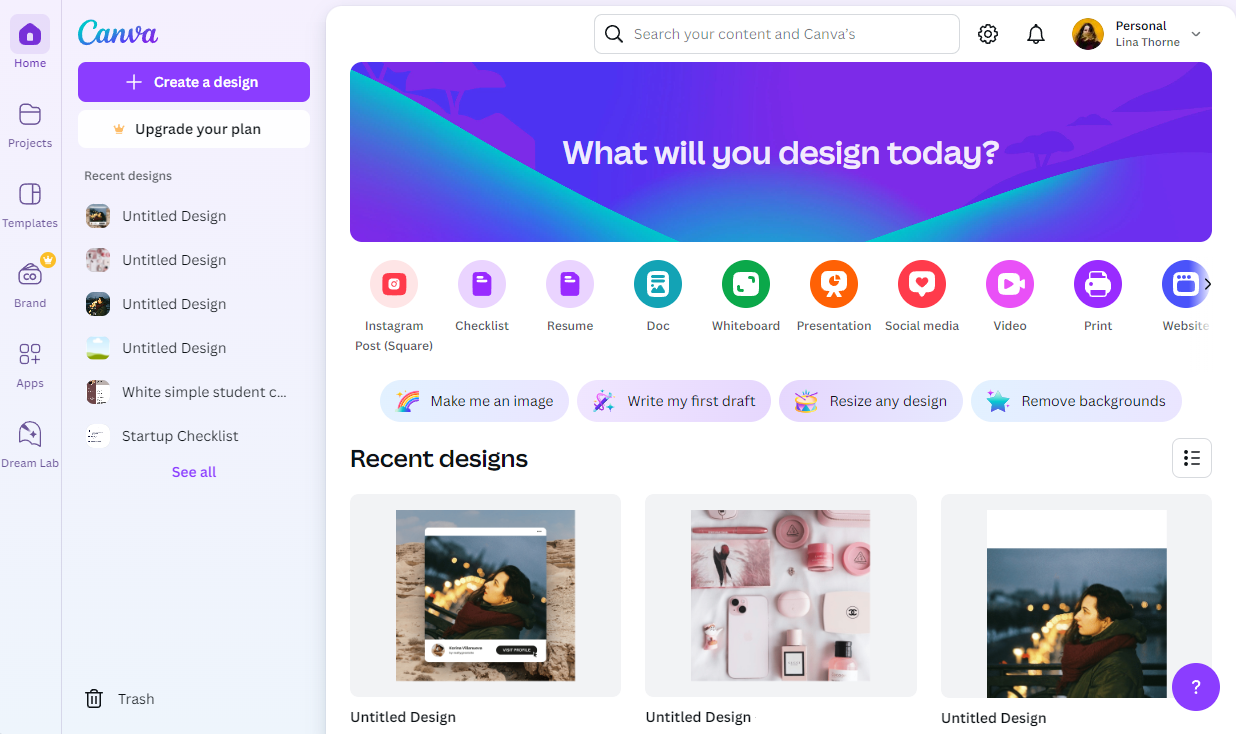Open second Untitled Design in sidebar list
Viewport: 1236px width, 734px height.
(x=194, y=260)
